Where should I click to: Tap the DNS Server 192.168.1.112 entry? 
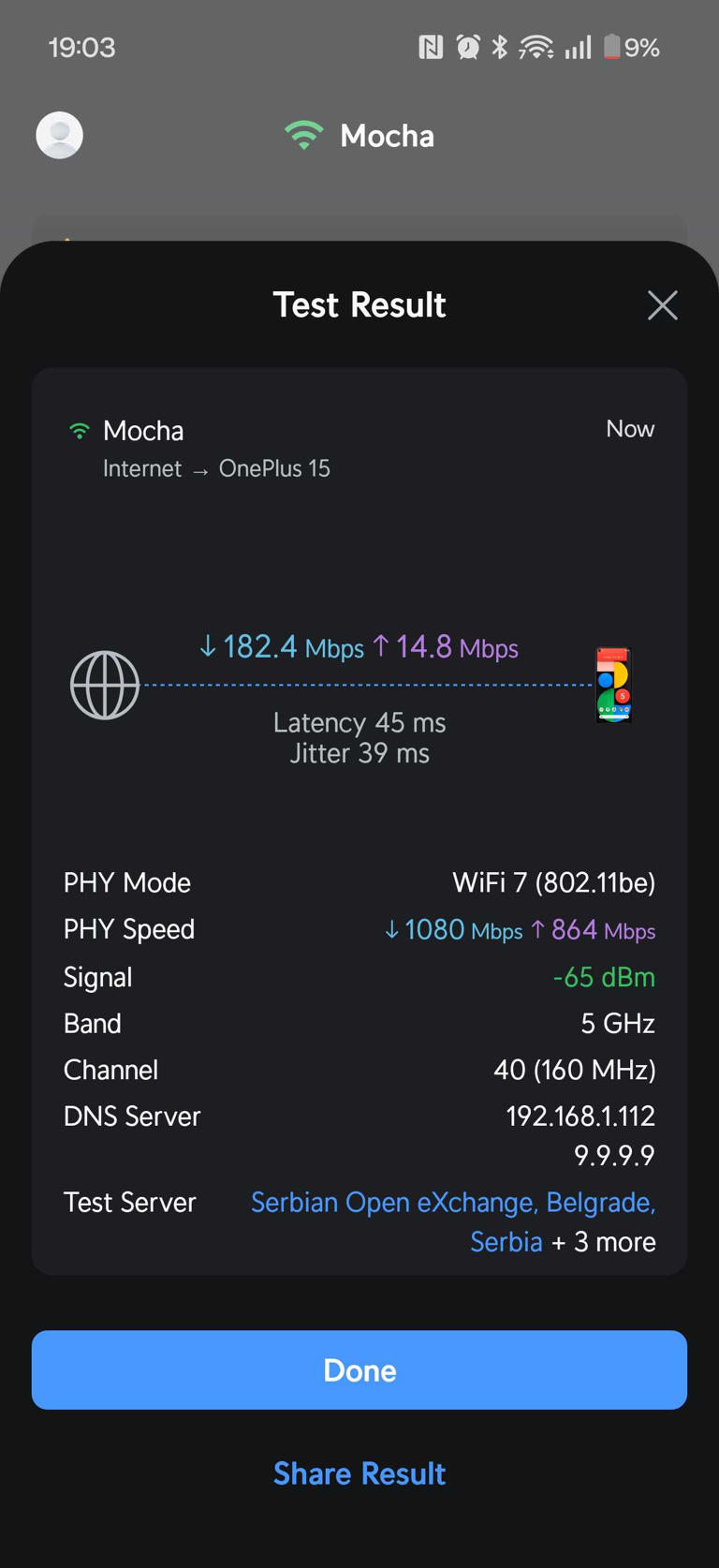(x=580, y=1116)
